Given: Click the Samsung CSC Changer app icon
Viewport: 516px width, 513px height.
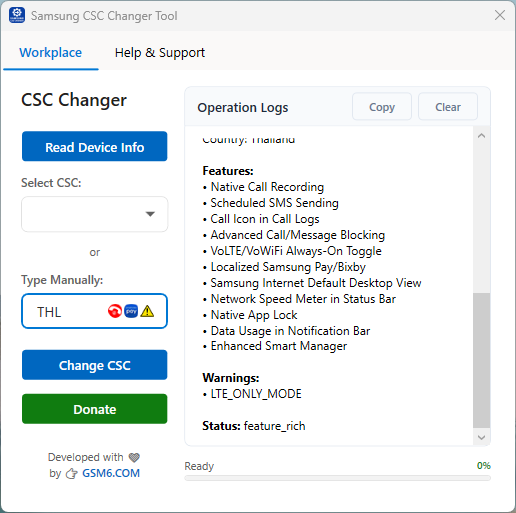Looking at the screenshot, I should (x=17, y=15).
